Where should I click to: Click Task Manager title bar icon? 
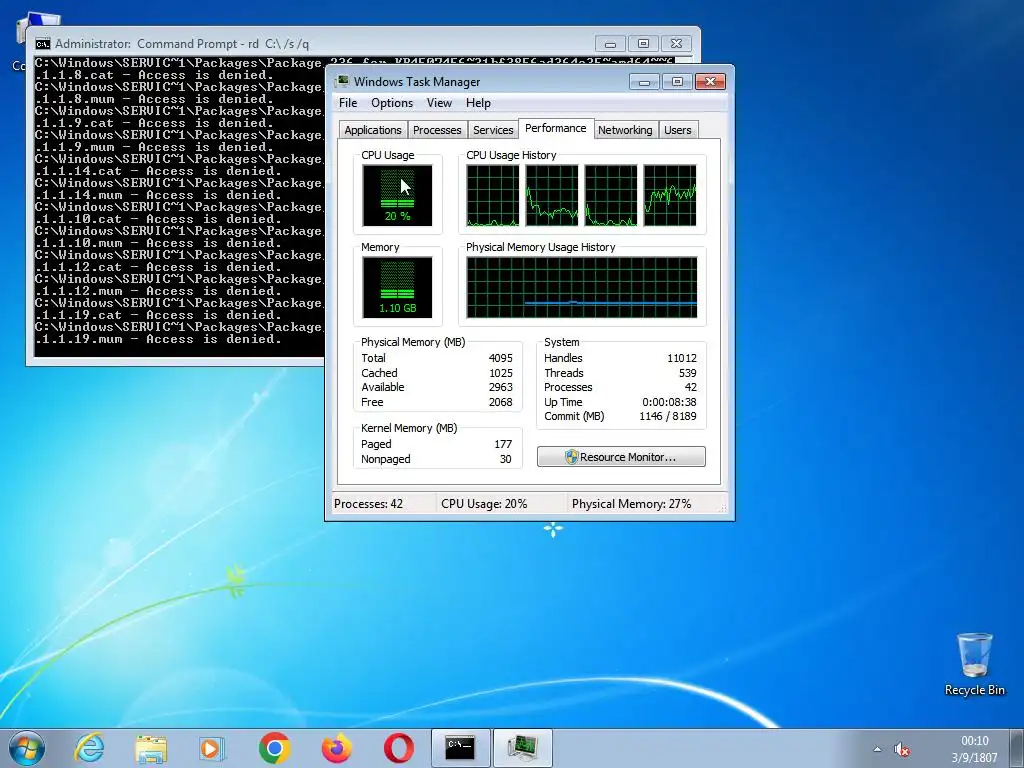[342, 82]
